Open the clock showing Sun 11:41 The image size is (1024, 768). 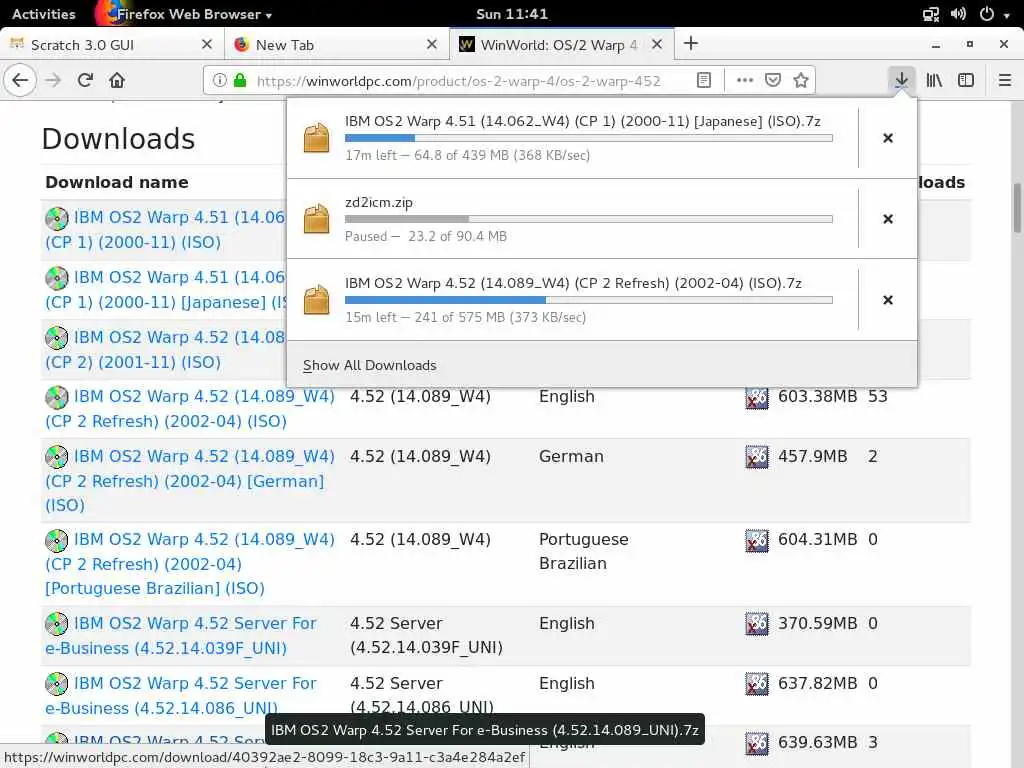[512, 14]
